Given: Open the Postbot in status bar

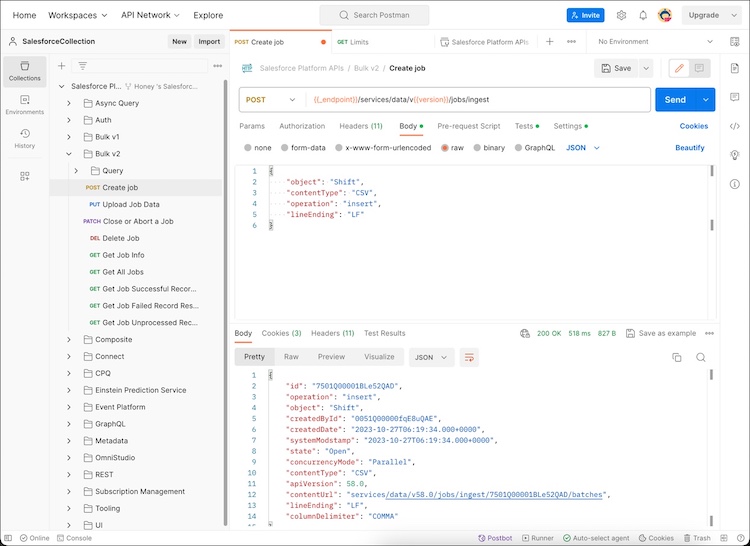Looking at the screenshot, I should 495,538.
